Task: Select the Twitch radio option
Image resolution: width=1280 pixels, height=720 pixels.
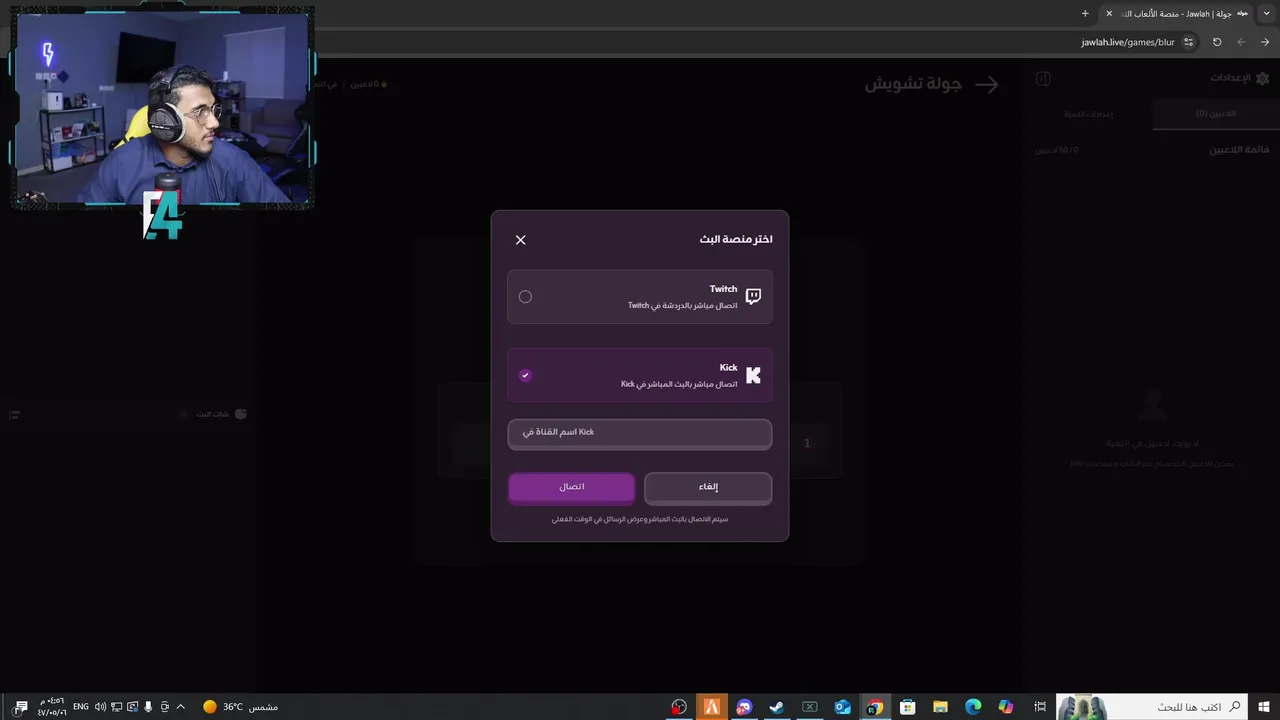Action: [x=525, y=297]
